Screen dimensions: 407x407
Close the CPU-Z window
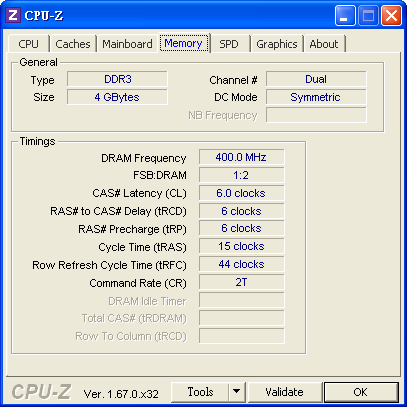pyautogui.click(x=391, y=15)
